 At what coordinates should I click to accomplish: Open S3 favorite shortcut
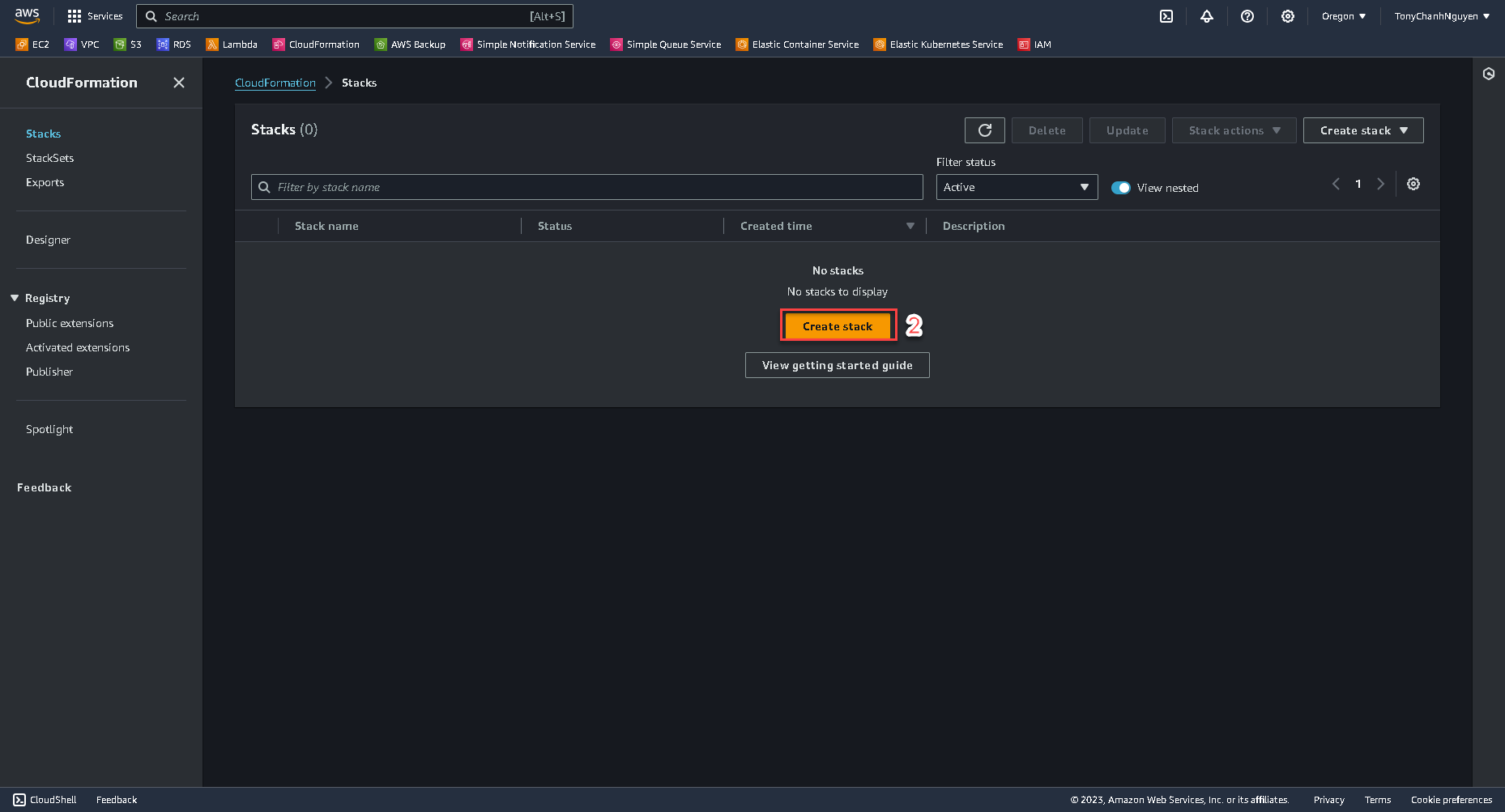[x=128, y=45]
